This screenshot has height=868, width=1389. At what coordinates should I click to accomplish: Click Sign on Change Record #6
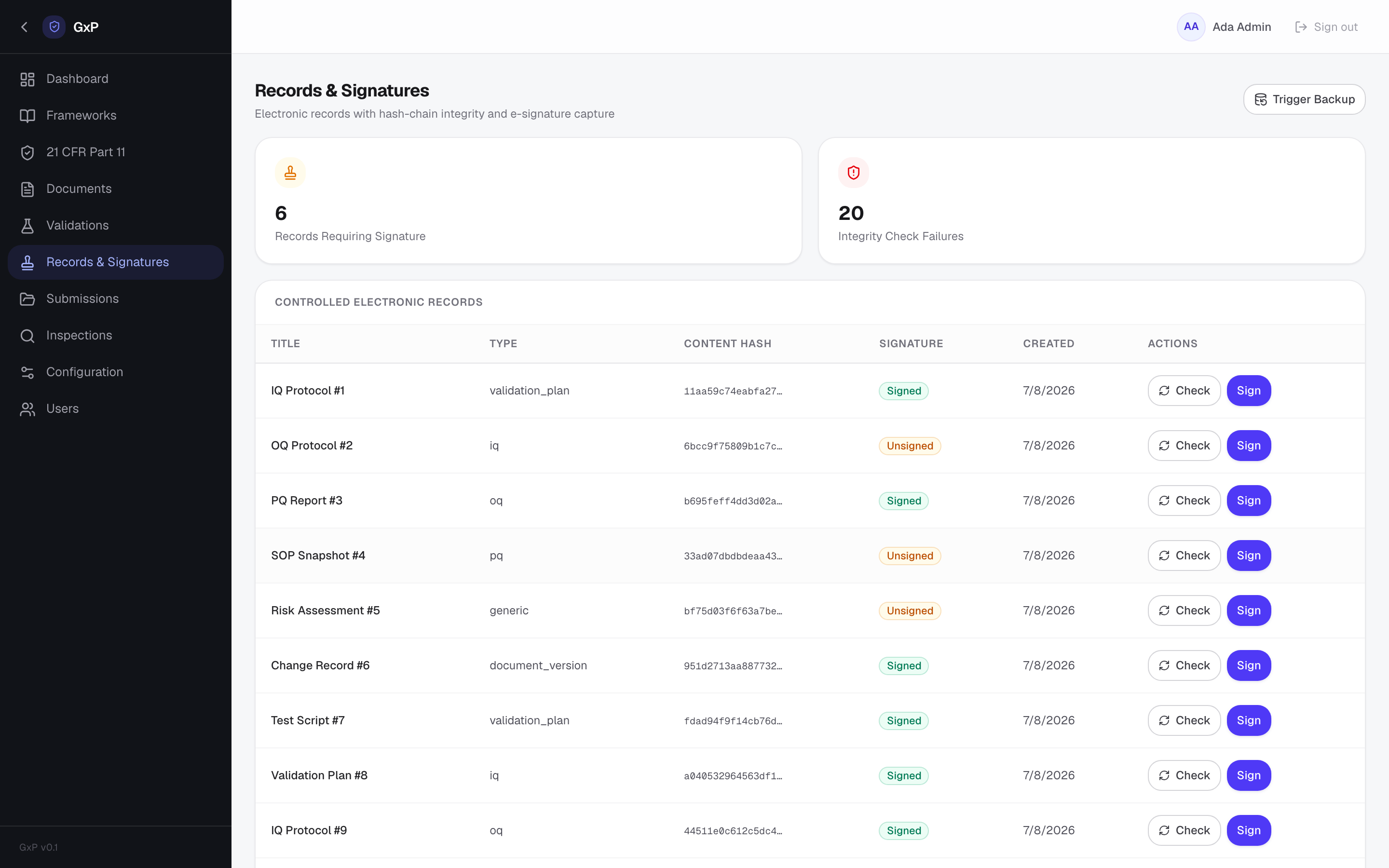[1248, 666]
